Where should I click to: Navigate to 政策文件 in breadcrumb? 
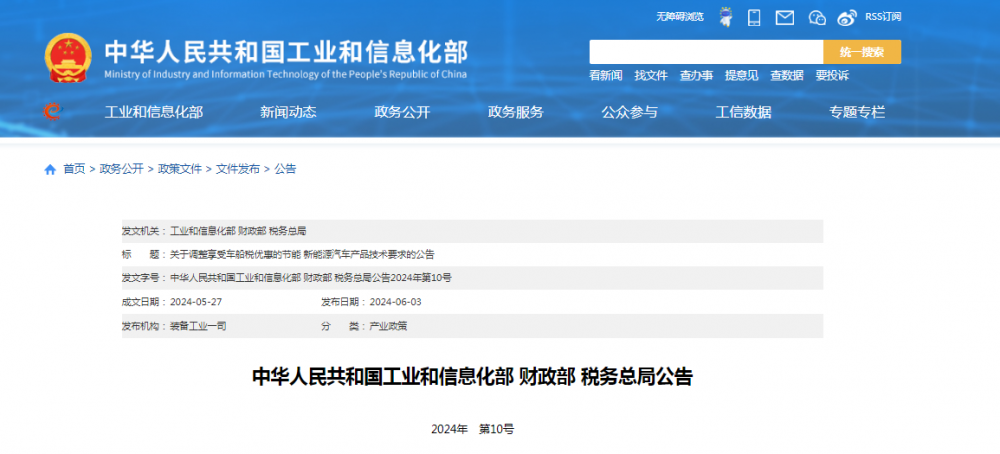pos(180,169)
